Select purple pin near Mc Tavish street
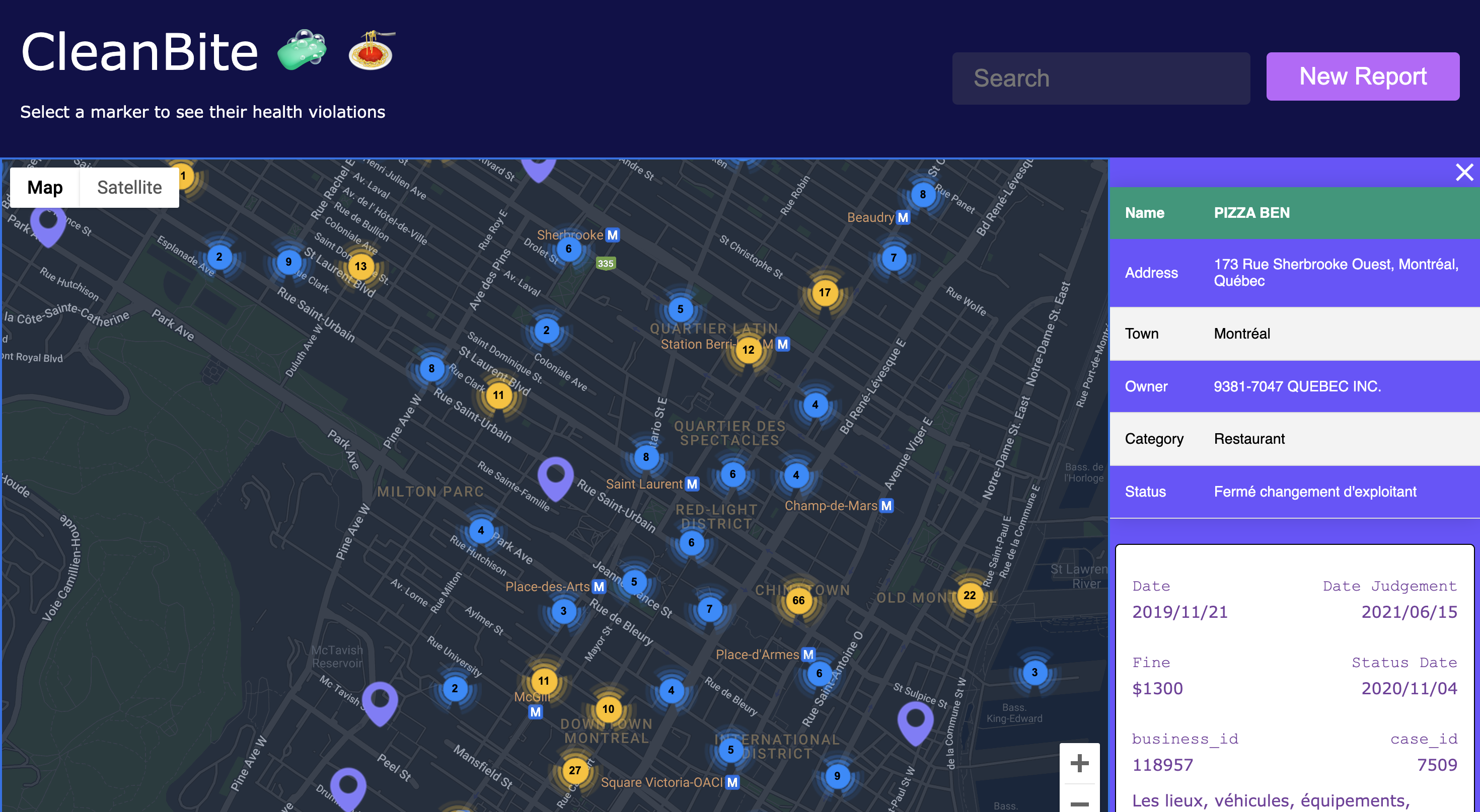 coord(380,702)
